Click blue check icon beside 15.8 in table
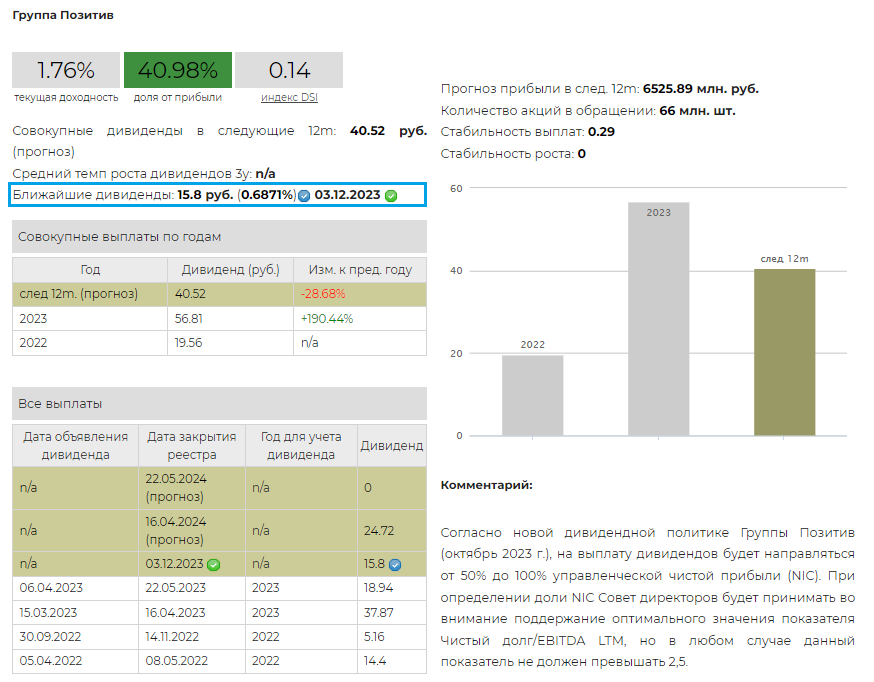 (395, 564)
